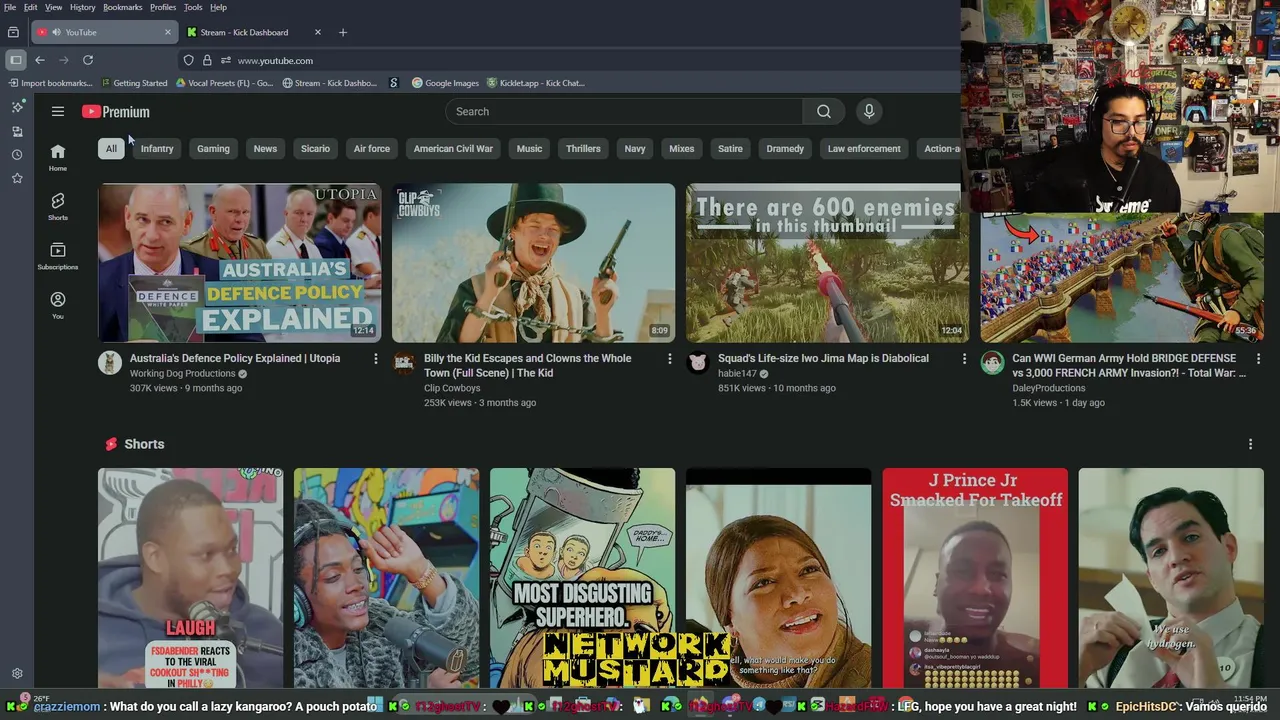Switch to Stream - Kick Dashboard tab

tap(256, 32)
